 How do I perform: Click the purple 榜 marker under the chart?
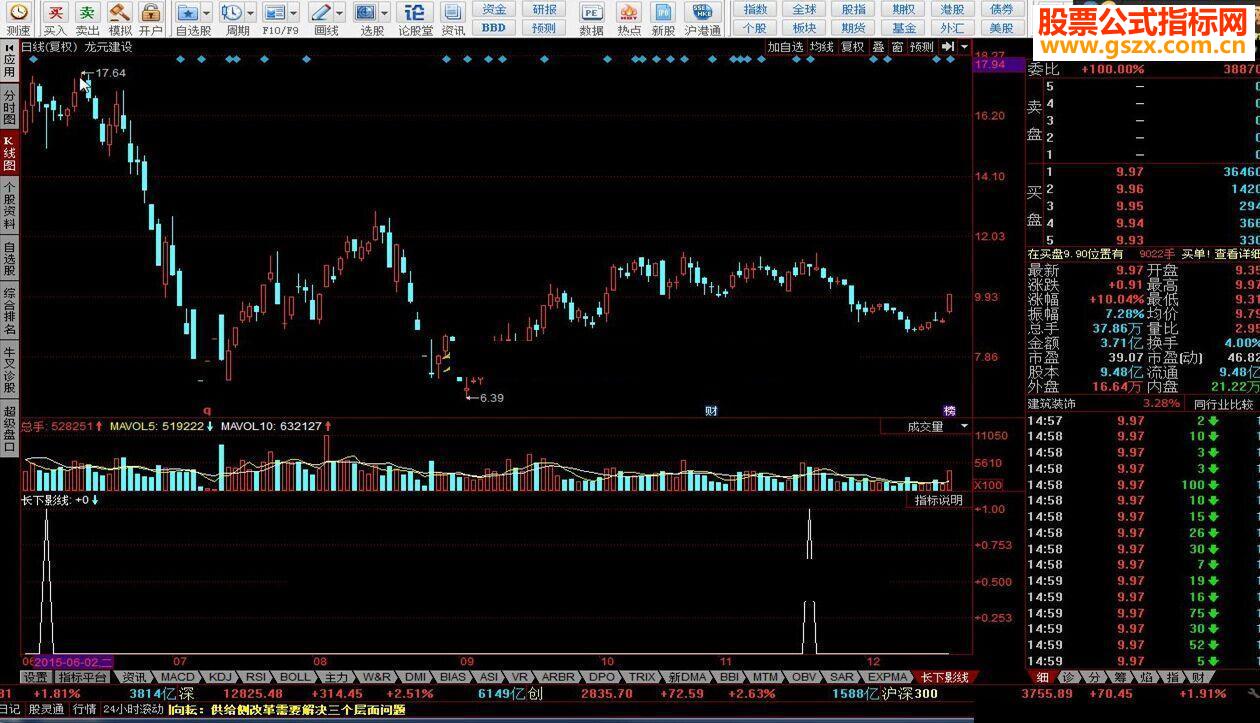(949, 410)
